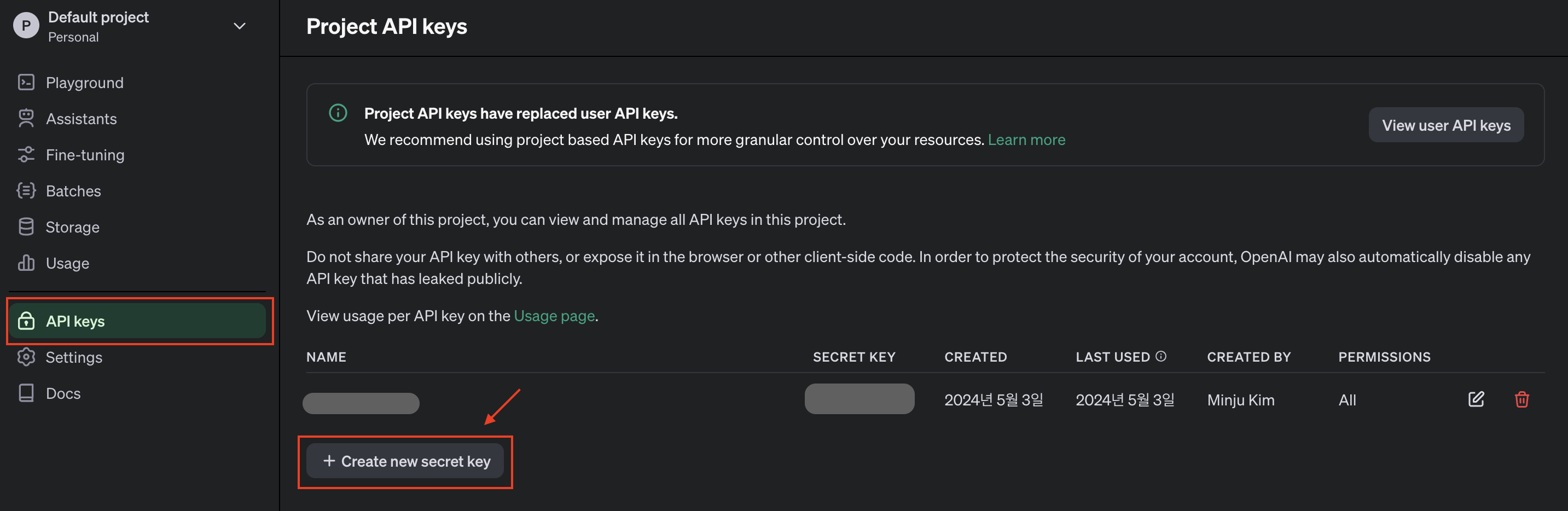
Task: Click the Assistants robot icon
Action: [x=26, y=118]
